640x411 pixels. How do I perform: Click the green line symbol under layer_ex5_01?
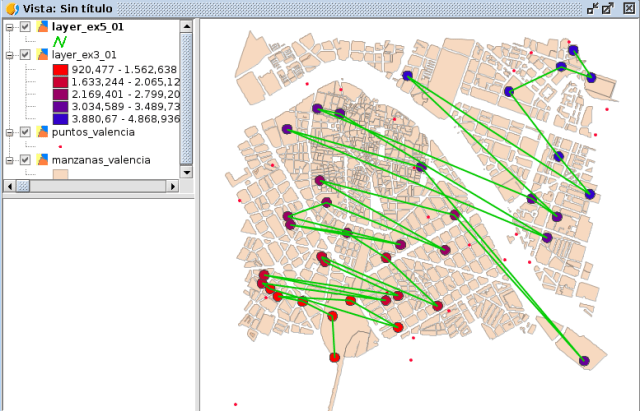click(x=59, y=42)
